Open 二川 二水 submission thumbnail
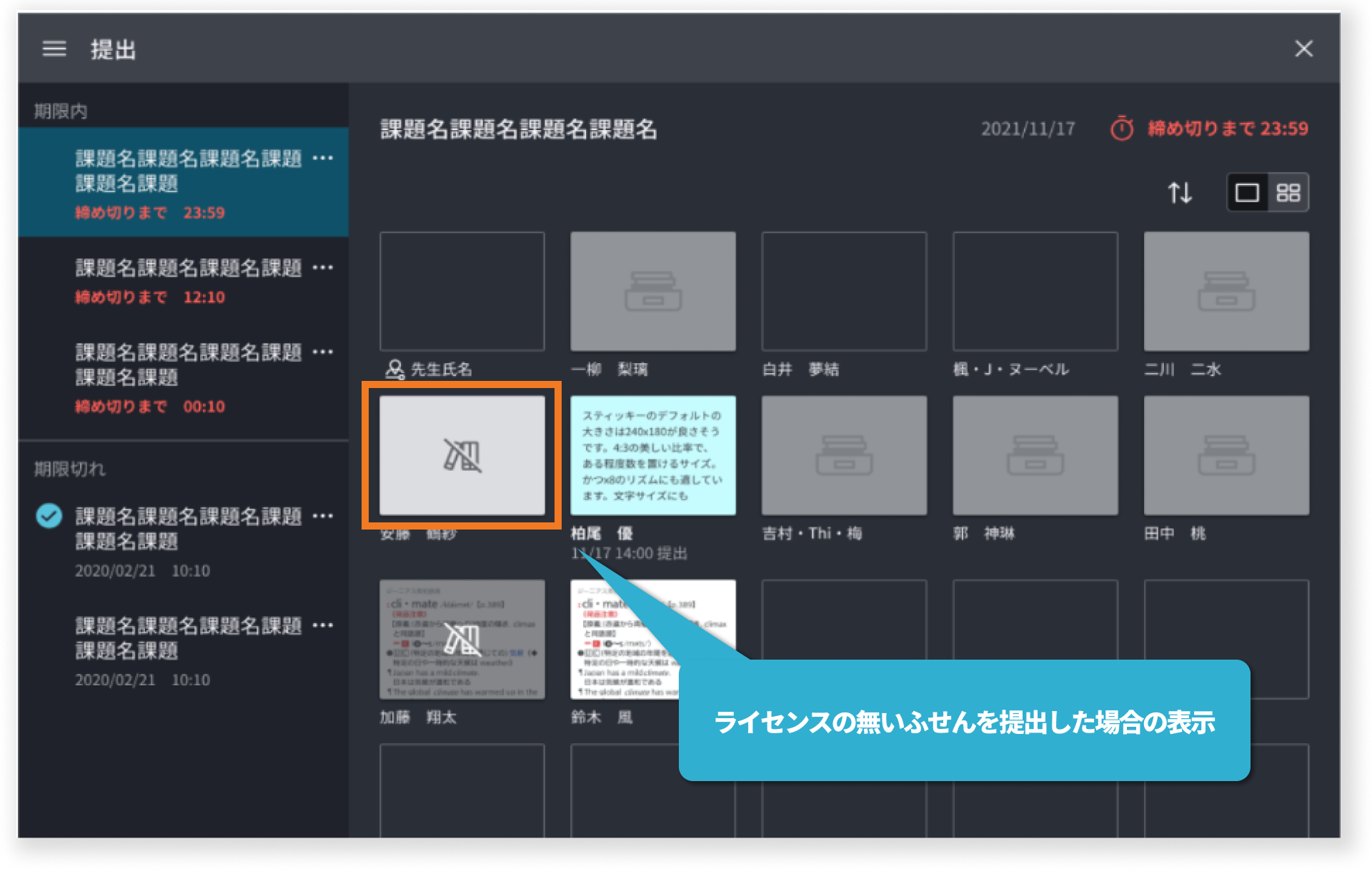Image resolution: width=1372 pixels, height=879 pixels. pyautogui.click(x=1226, y=291)
